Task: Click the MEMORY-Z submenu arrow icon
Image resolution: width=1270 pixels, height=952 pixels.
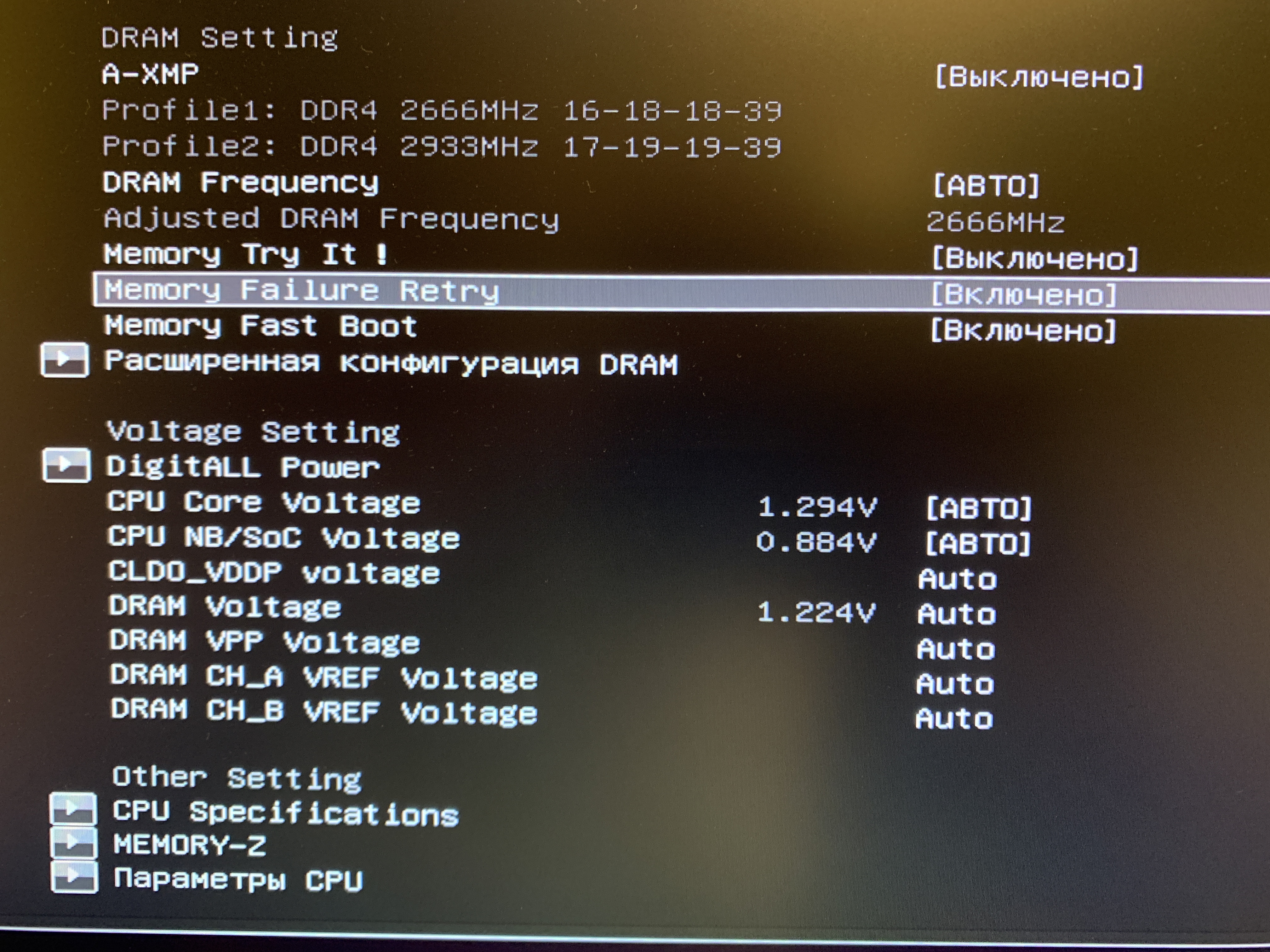Action: pyautogui.click(x=73, y=842)
